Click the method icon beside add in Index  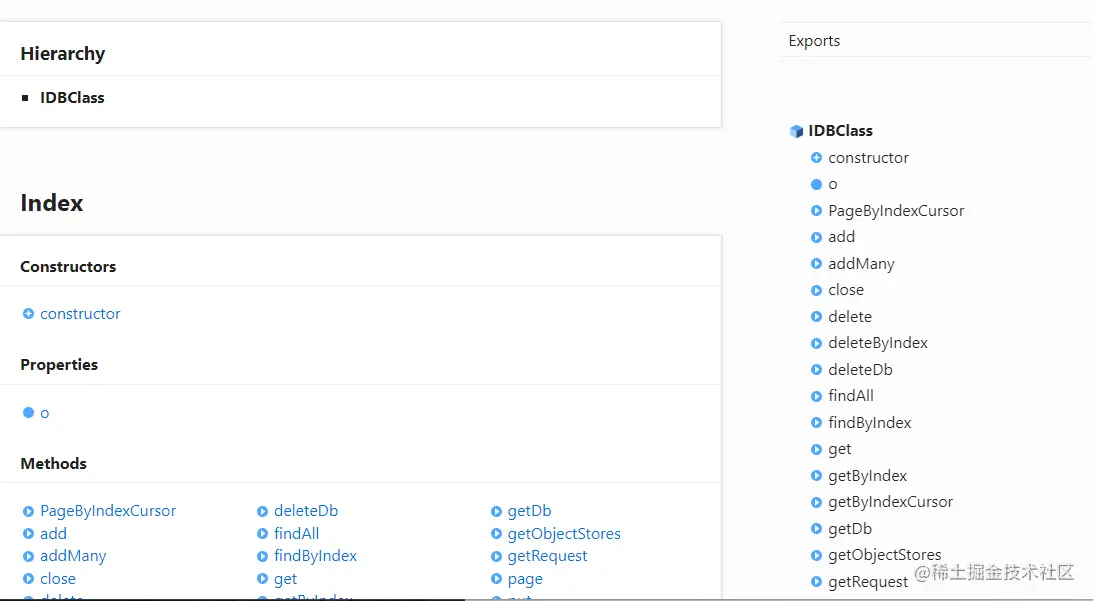[28, 533]
